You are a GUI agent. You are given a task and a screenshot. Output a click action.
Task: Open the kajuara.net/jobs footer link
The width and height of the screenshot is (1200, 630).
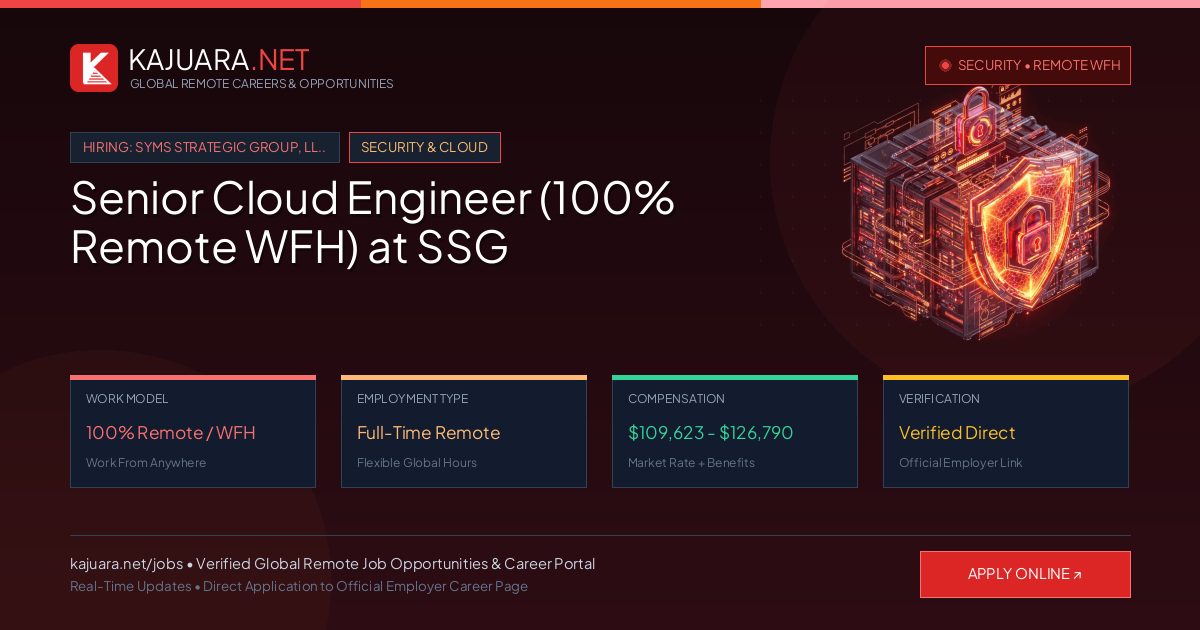click(127, 564)
